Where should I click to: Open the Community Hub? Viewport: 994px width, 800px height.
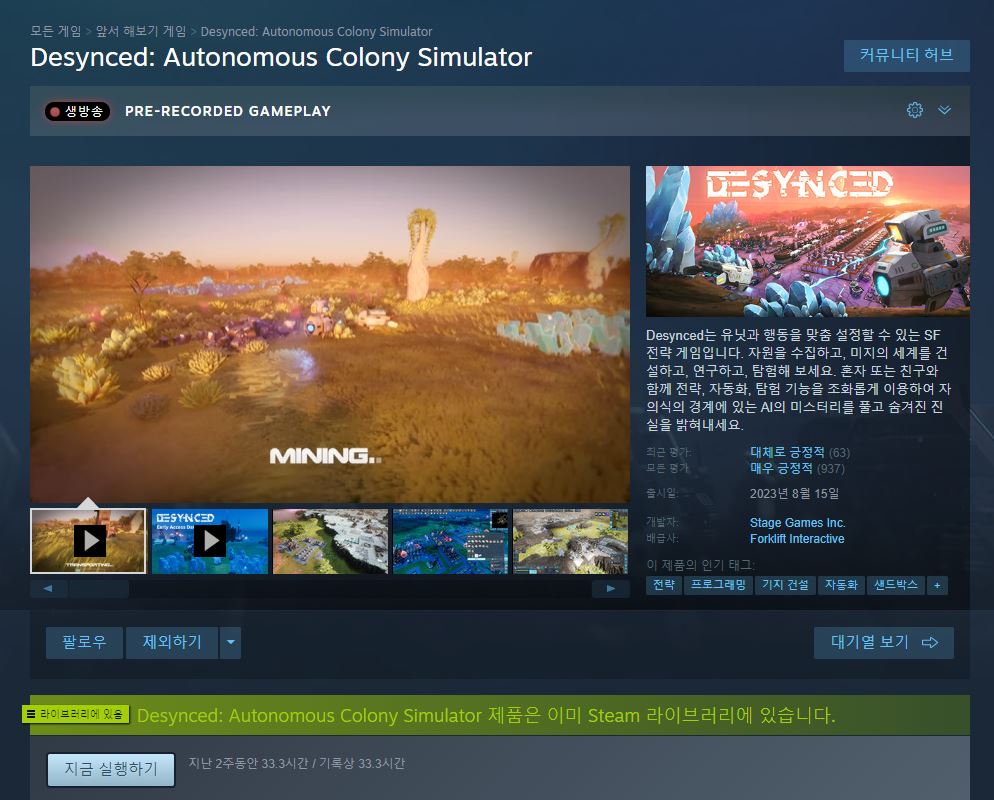(x=907, y=56)
